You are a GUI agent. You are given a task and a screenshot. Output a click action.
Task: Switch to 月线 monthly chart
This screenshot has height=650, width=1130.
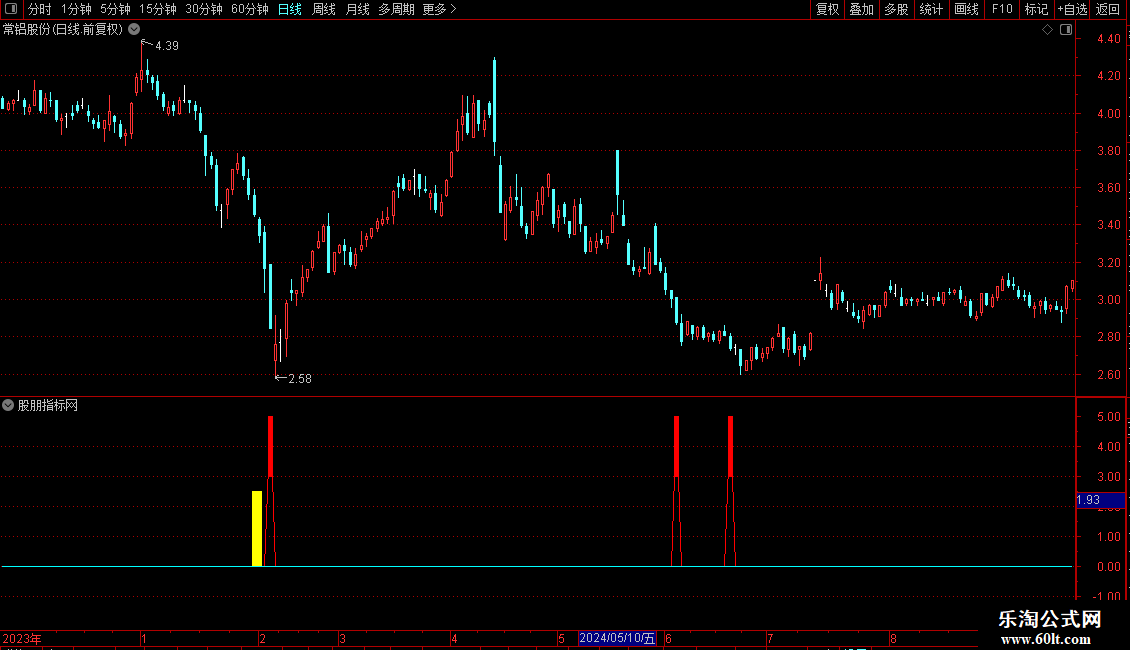point(357,9)
